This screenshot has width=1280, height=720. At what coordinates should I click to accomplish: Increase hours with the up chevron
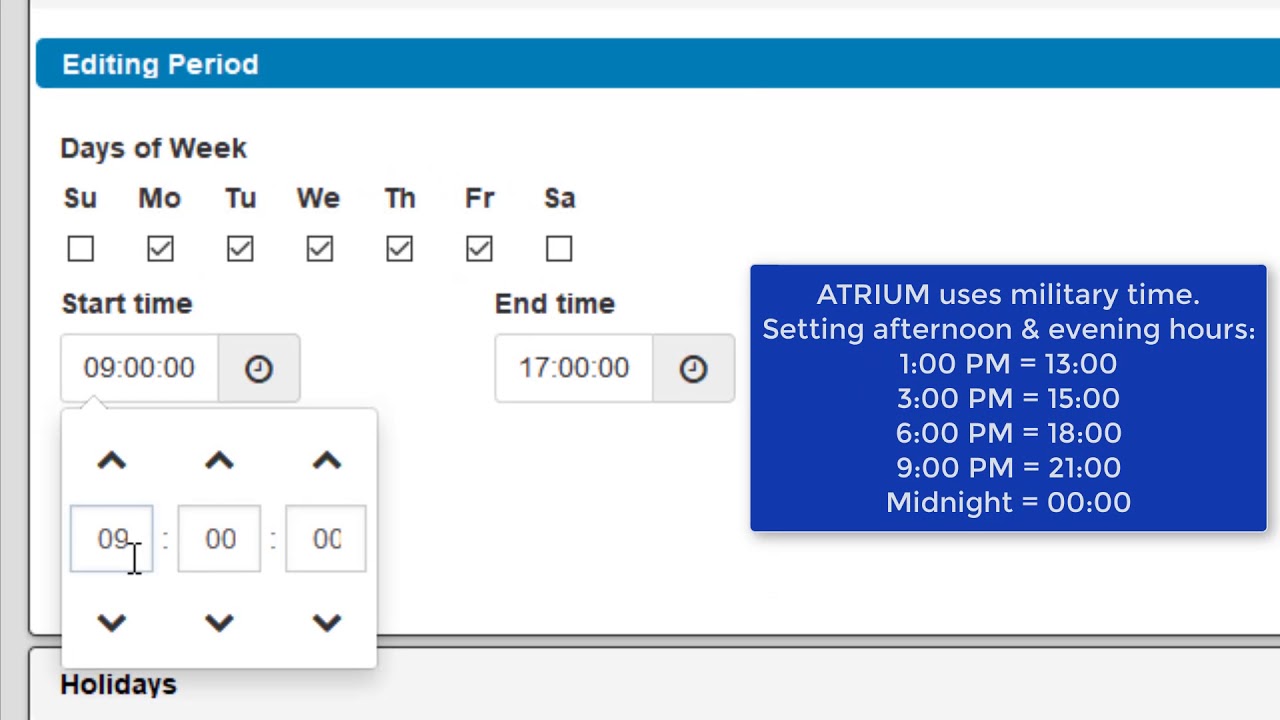pos(112,461)
